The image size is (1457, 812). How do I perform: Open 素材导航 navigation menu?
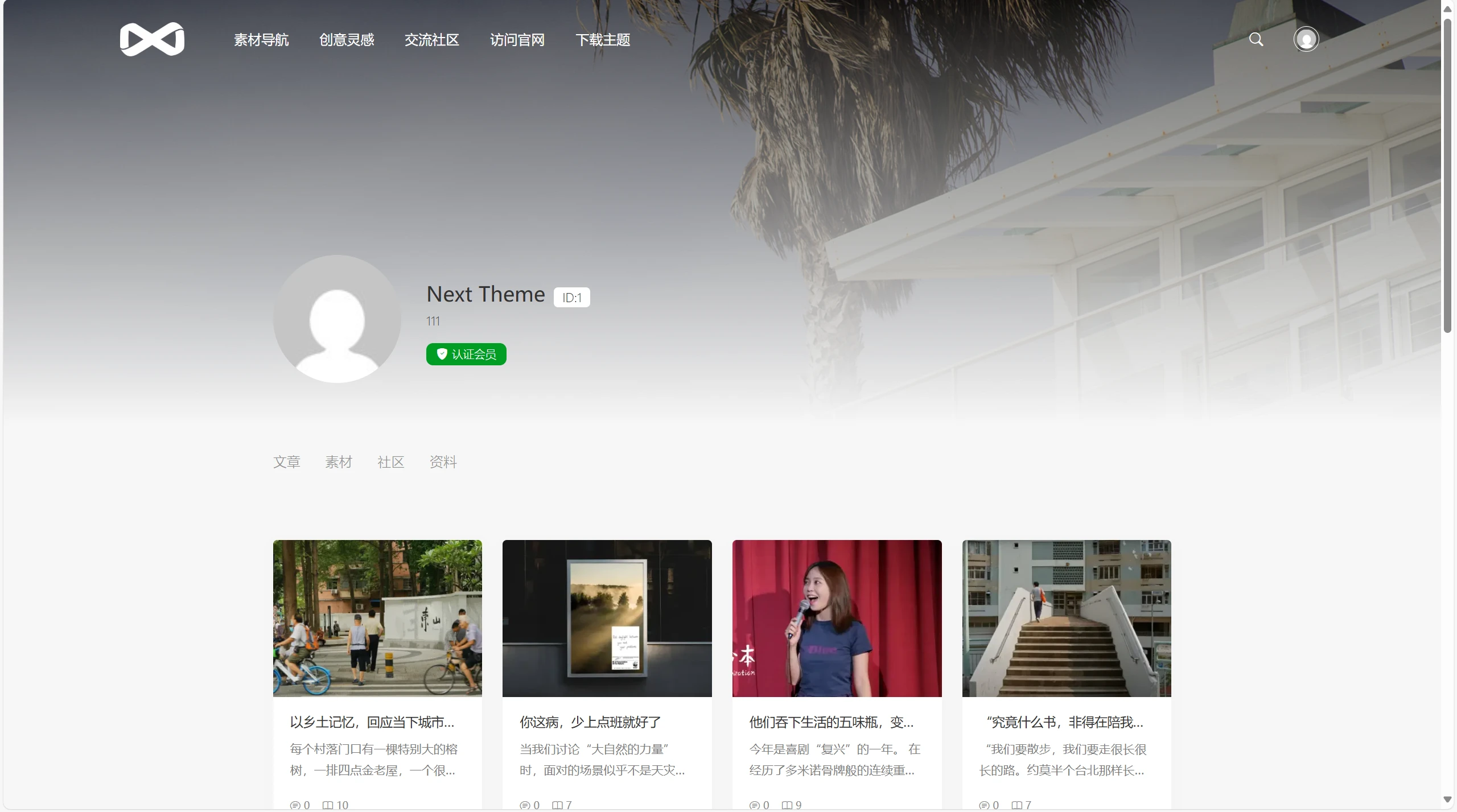261,40
